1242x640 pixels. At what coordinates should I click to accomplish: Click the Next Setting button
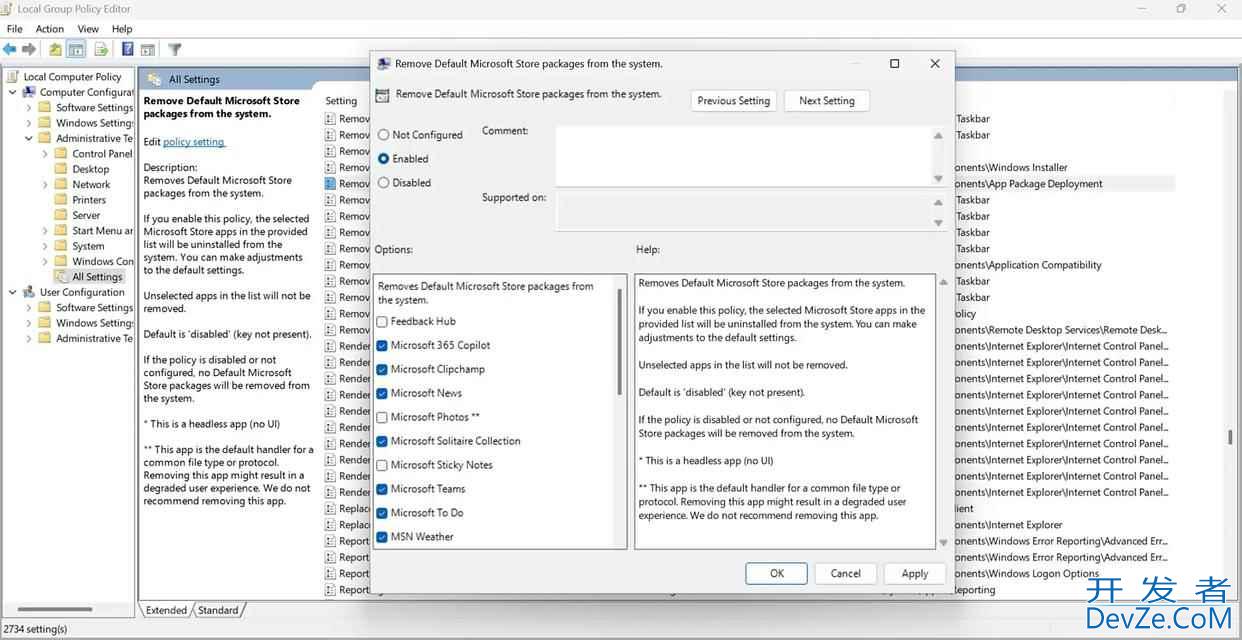pyautogui.click(x=826, y=101)
